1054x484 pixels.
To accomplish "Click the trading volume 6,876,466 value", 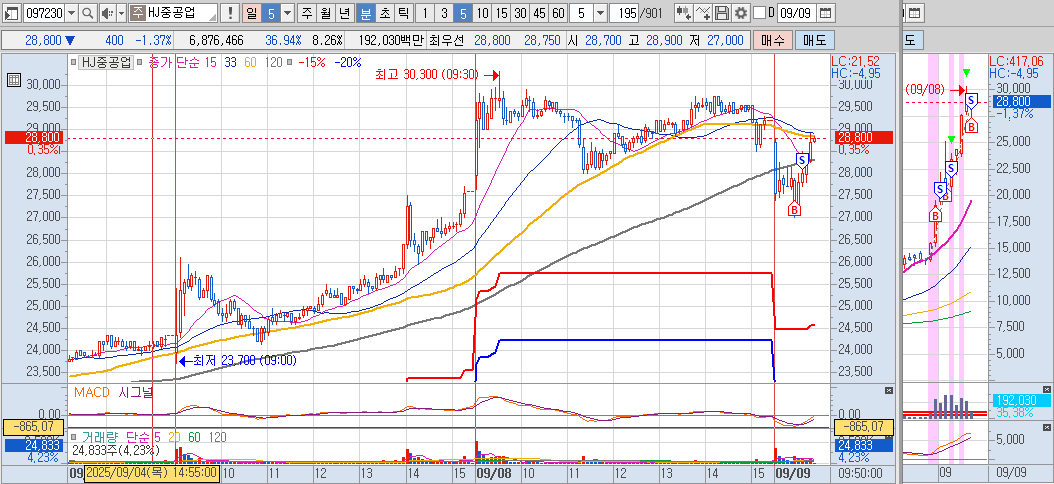I will tap(216, 40).
